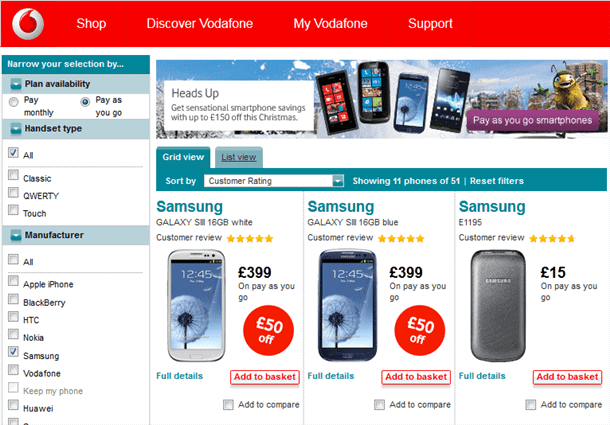610x425 pixels.
Task: Open the Shop menu
Action: pyautogui.click(x=91, y=23)
